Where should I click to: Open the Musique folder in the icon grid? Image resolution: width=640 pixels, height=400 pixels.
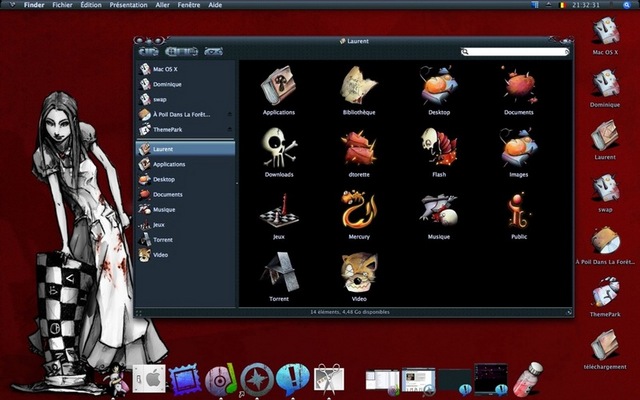tap(439, 210)
